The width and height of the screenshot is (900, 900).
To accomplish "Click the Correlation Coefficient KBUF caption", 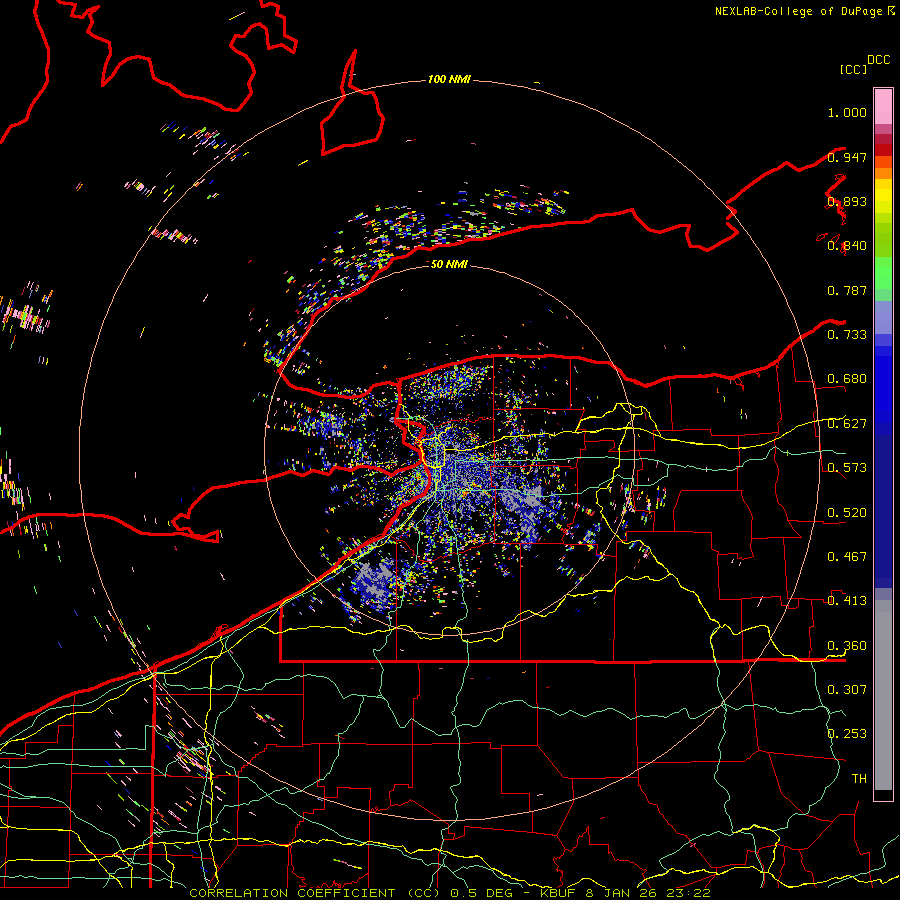I will click(x=450, y=893).
